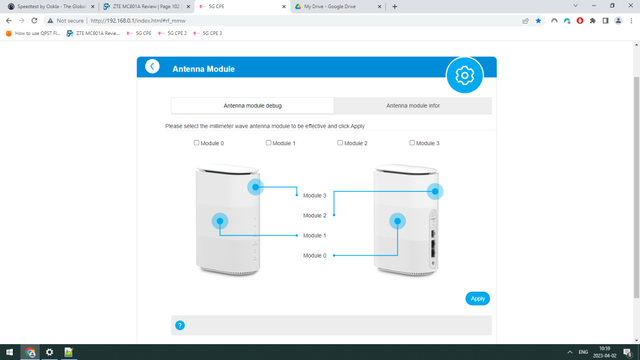
Task: Go forward in browser history
Action: click(x=22, y=21)
